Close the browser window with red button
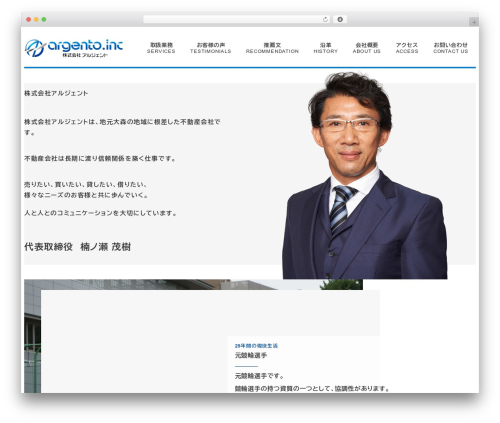 (x=29, y=19)
